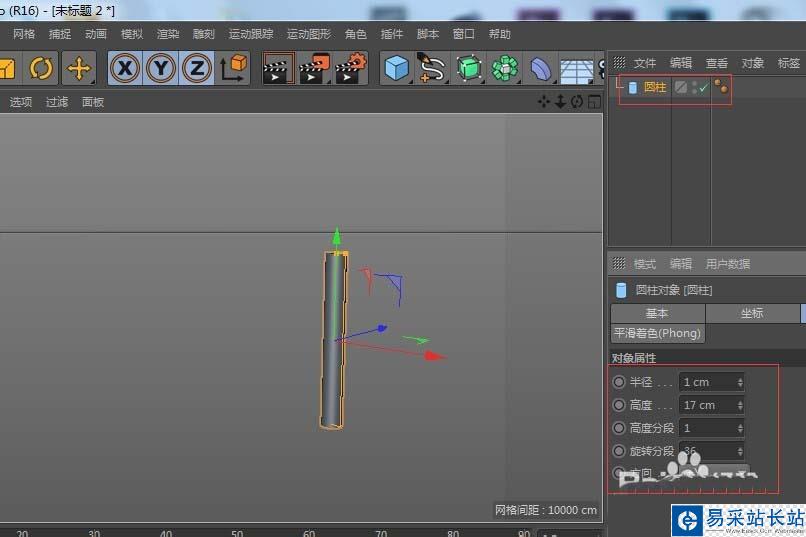Image resolution: width=806 pixels, height=537 pixels.
Task: Click the 半径 value field 1 cm
Action: coord(711,382)
